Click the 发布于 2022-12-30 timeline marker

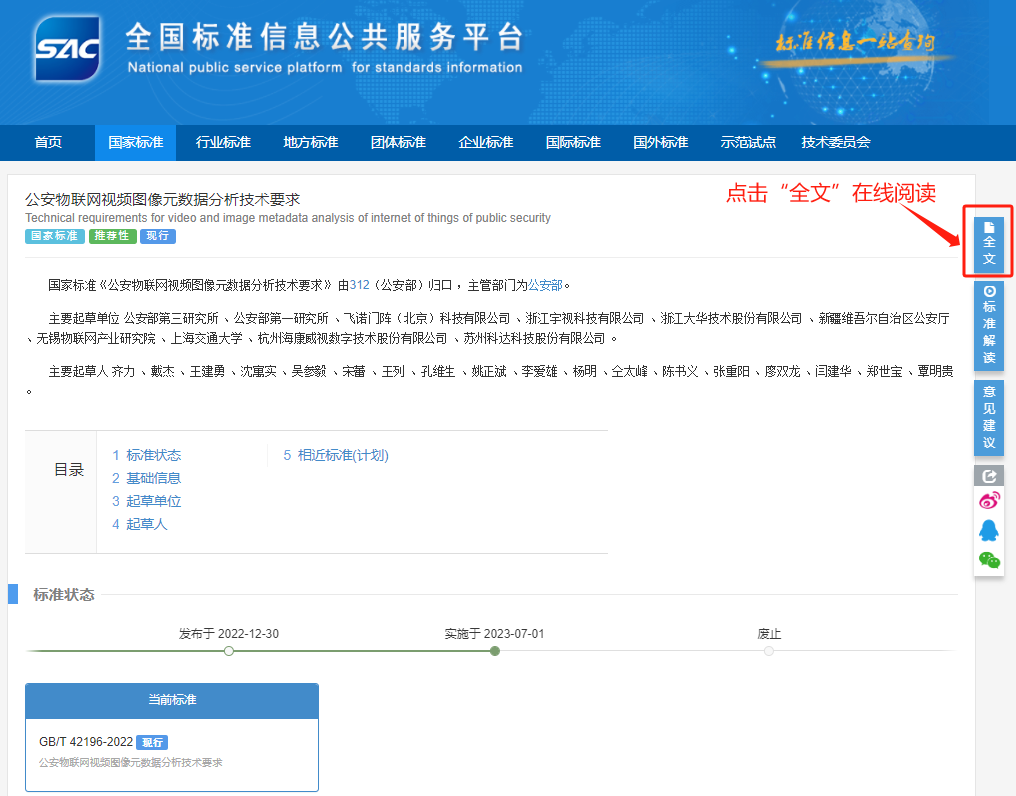(x=229, y=651)
